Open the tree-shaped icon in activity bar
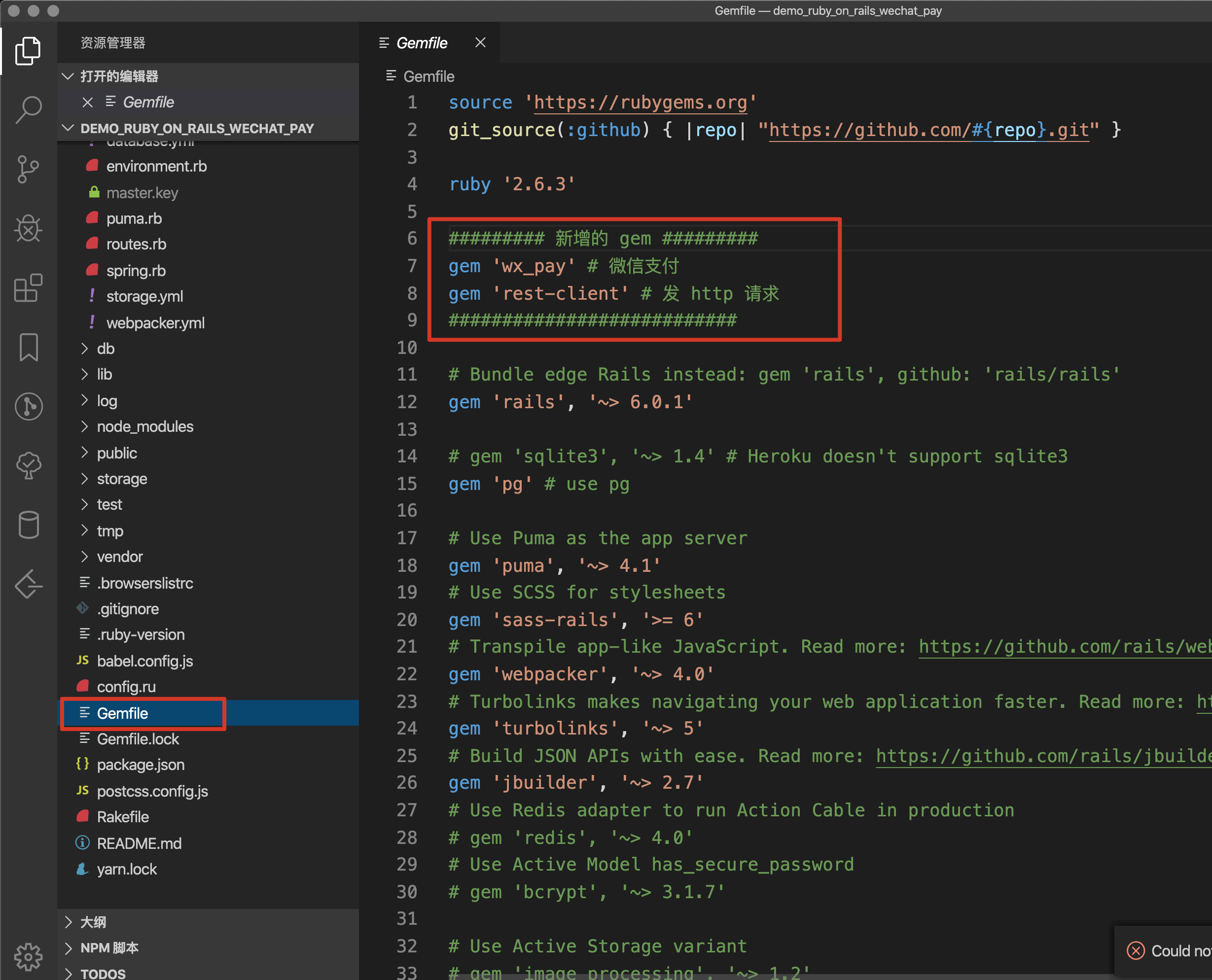The height and width of the screenshot is (980, 1212). 28,466
